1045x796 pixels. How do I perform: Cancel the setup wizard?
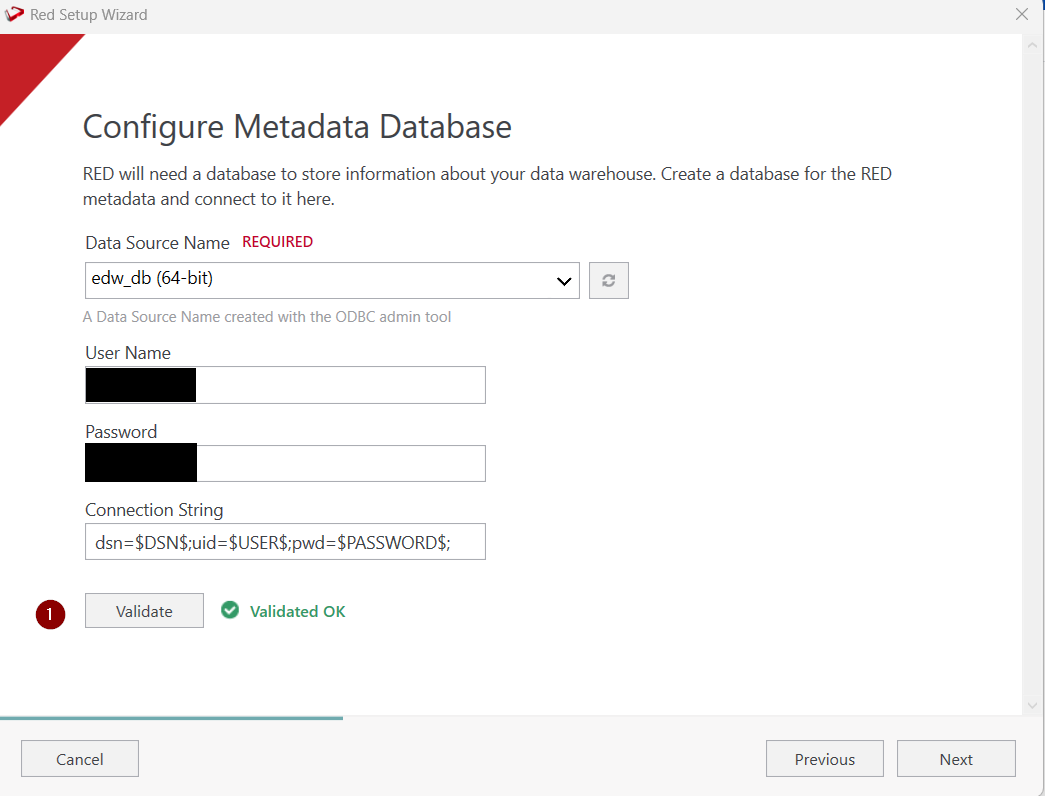[x=80, y=759]
